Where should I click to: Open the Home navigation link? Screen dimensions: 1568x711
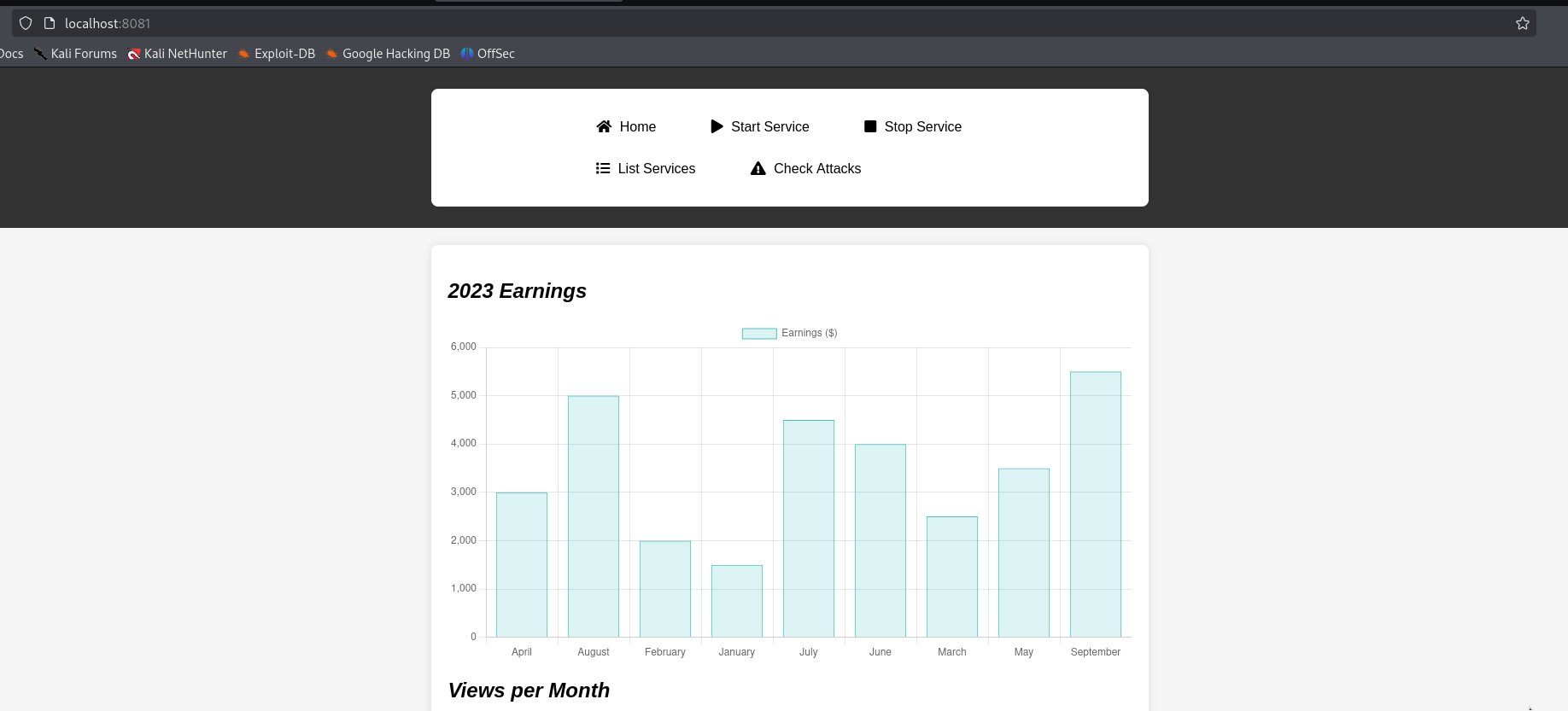(x=626, y=126)
